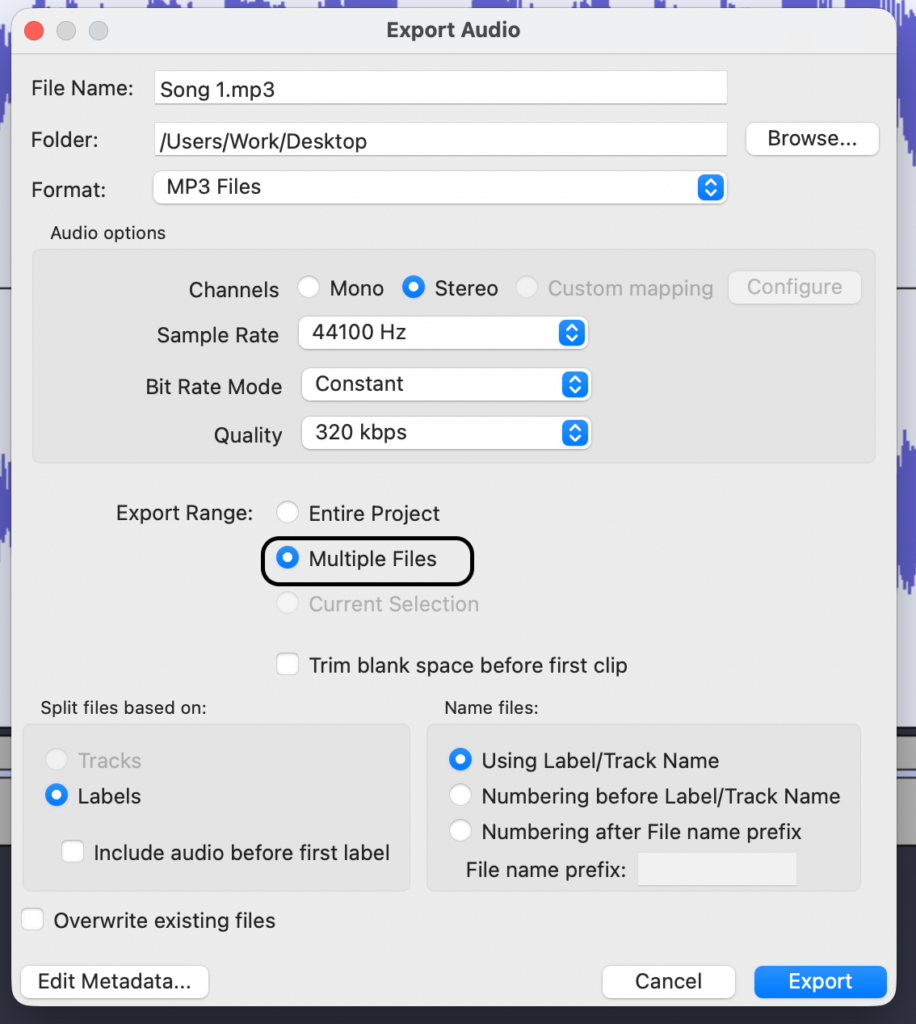The height and width of the screenshot is (1024, 916).
Task: Click the red close window button
Action: [x=34, y=30]
